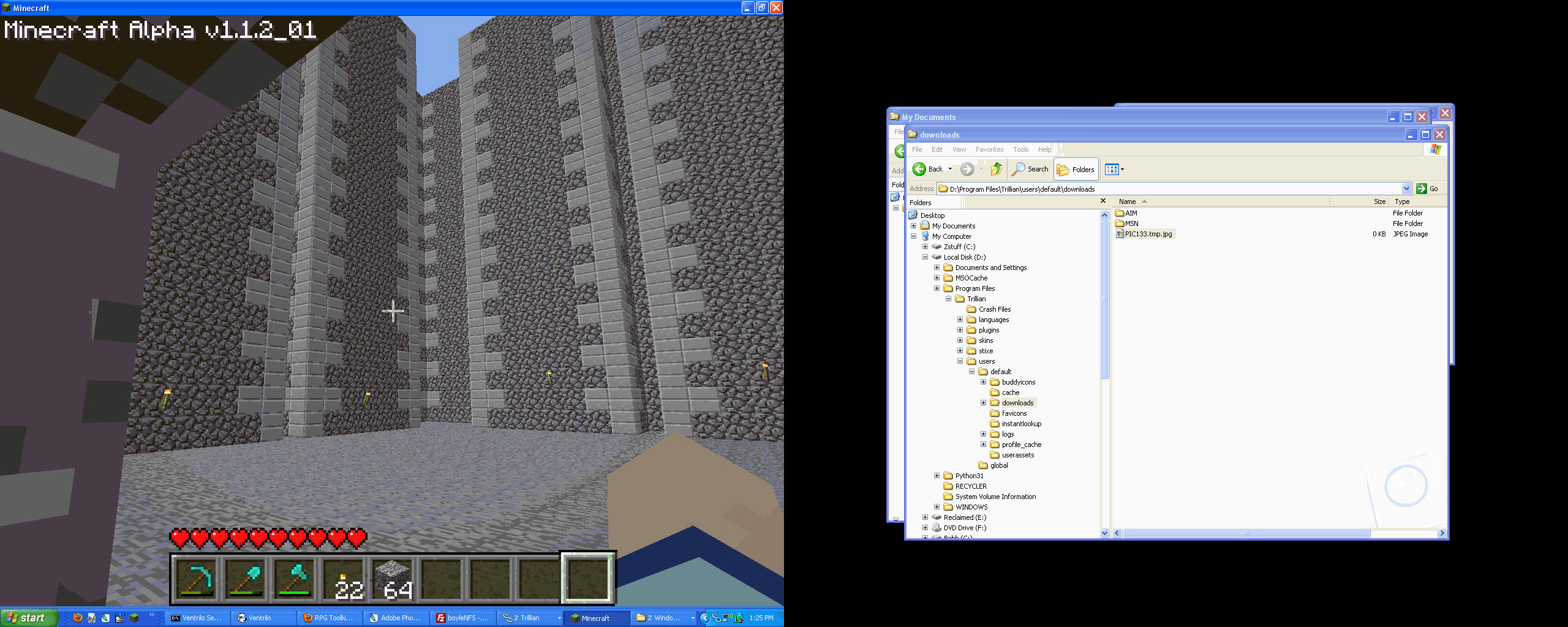
Task: Select the AIM folder
Action: coord(1126,213)
